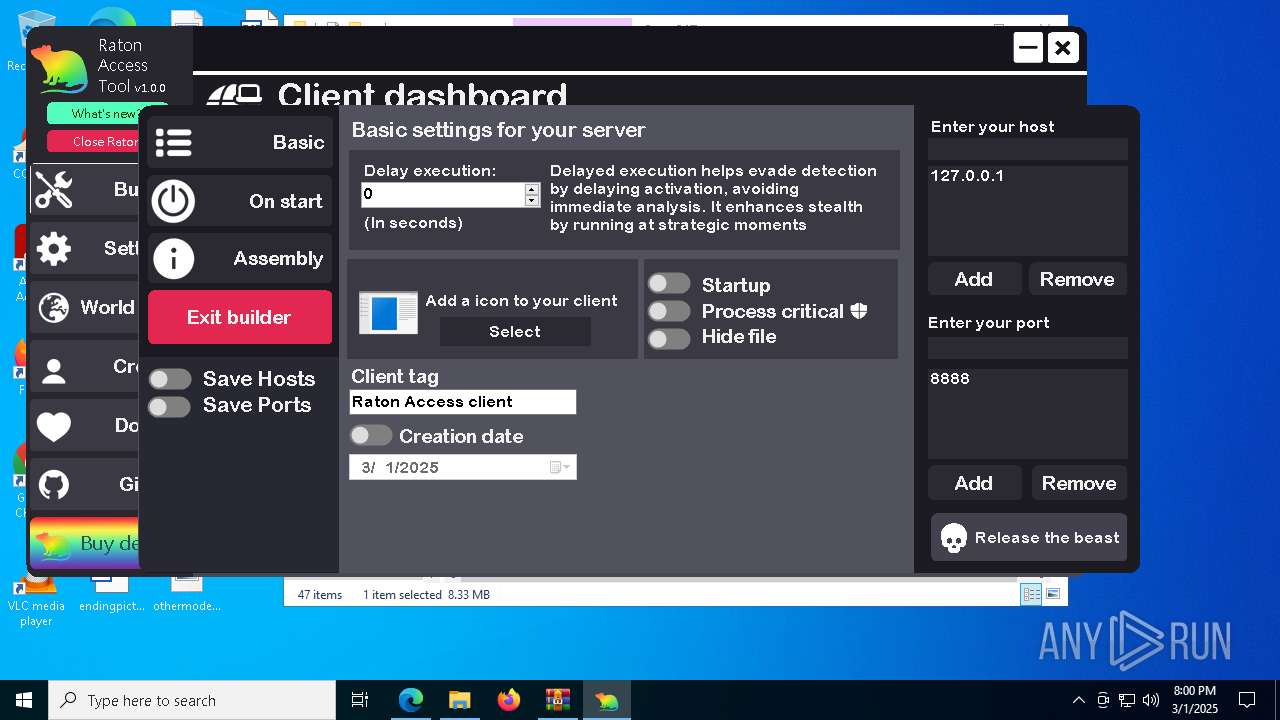1280x720 pixels.
Task: Select port 8888 in list
Action: click(950, 379)
